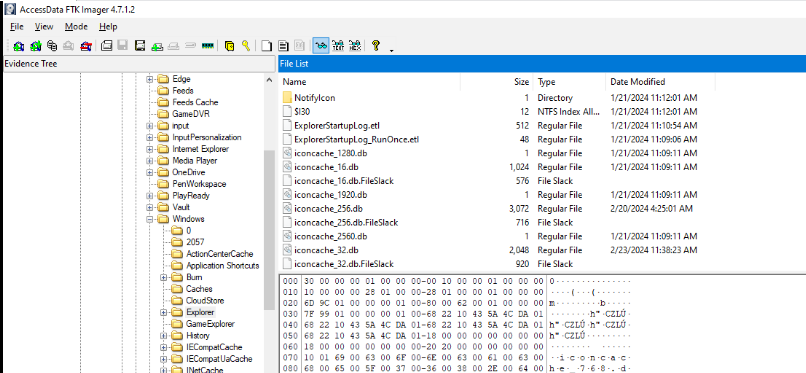Select the Feeds Cache tree folder
This screenshot has height=373, width=806.
pos(195,102)
